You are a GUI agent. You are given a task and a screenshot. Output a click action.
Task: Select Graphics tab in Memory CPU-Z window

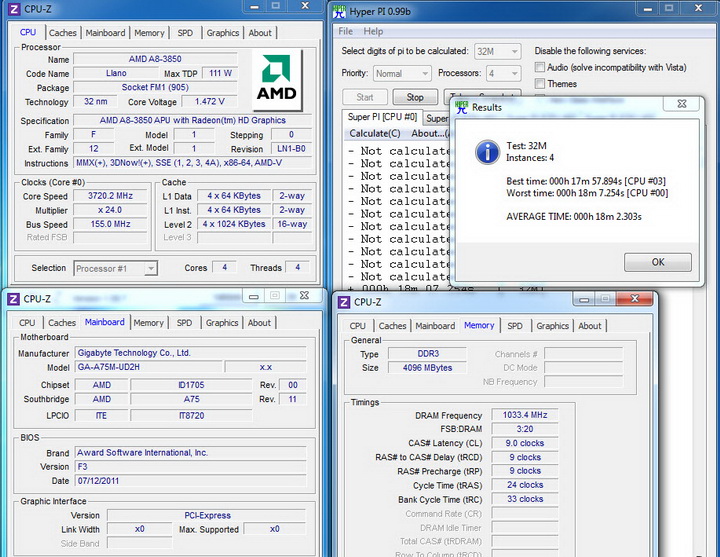(552, 326)
